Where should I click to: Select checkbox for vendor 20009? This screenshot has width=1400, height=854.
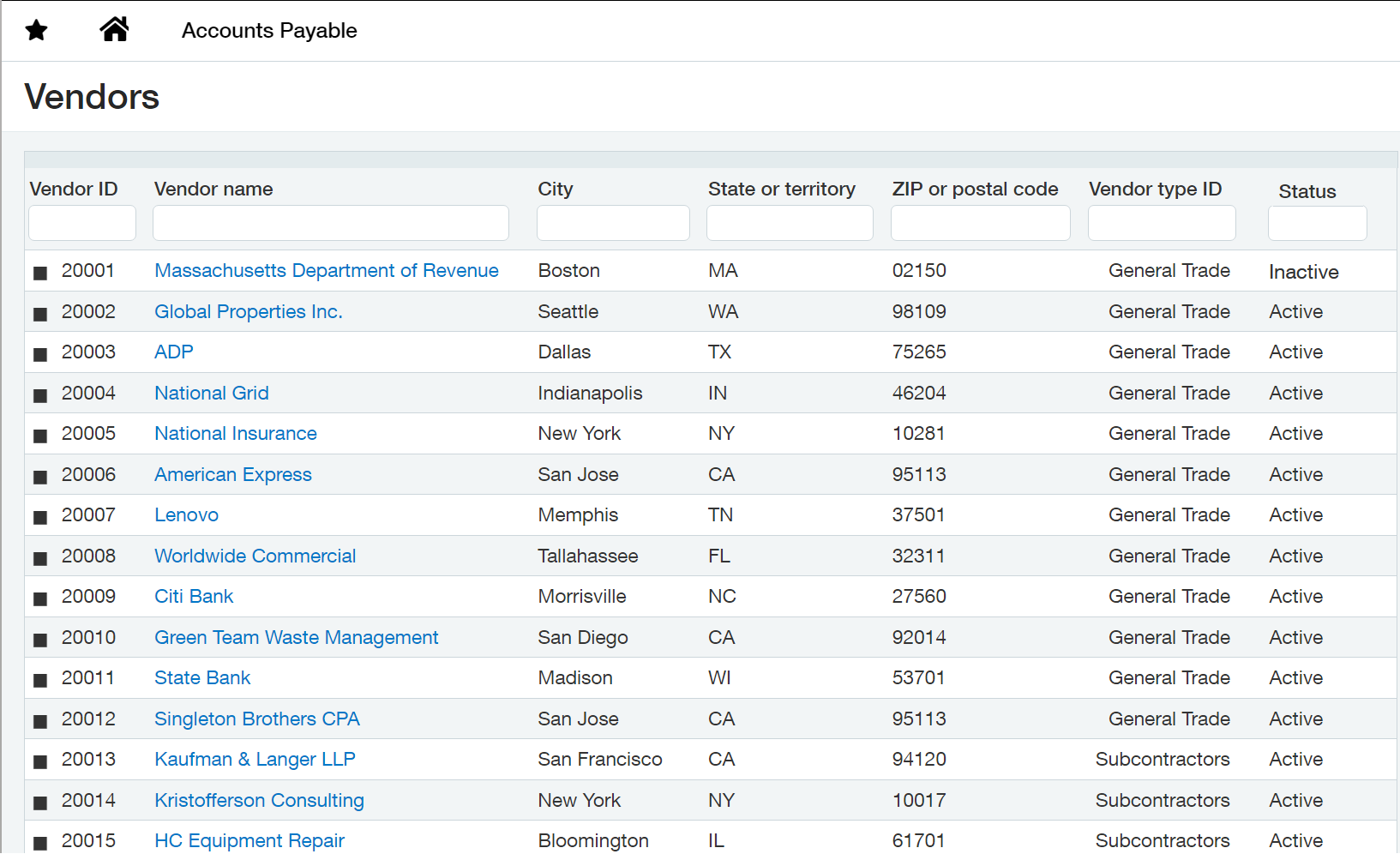click(39, 598)
